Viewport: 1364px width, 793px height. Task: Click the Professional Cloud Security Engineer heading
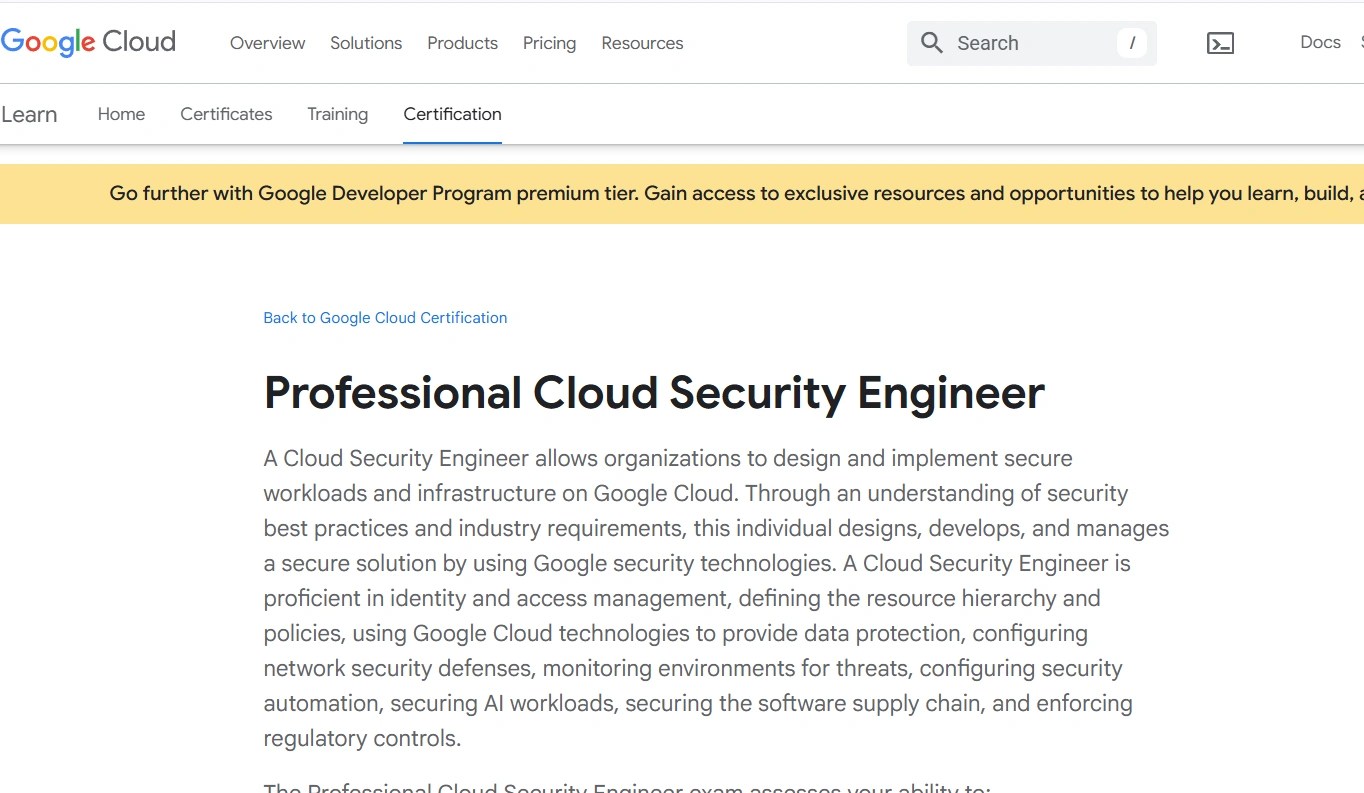tap(654, 393)
